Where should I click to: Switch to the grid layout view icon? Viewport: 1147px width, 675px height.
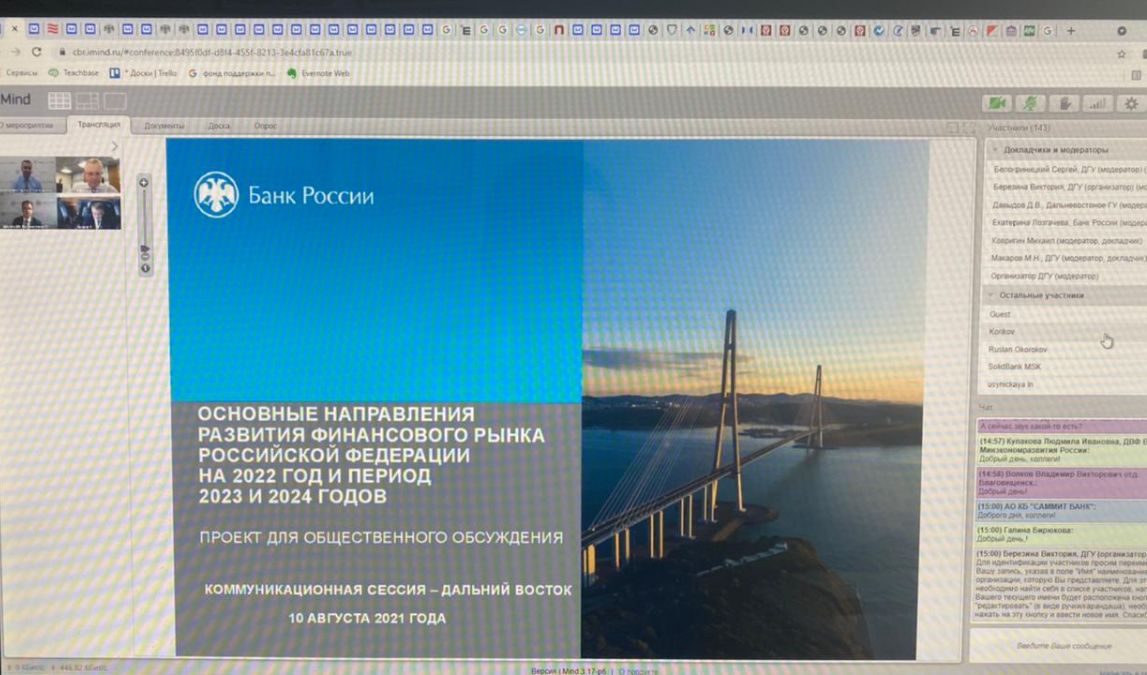coord(59,101)
